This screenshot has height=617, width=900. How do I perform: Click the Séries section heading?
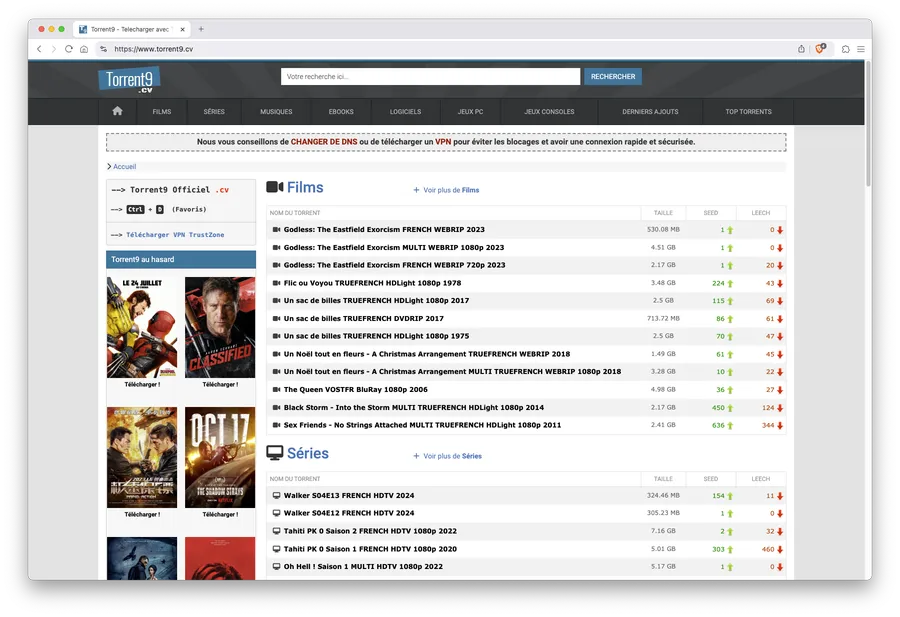tap(308, 453)
